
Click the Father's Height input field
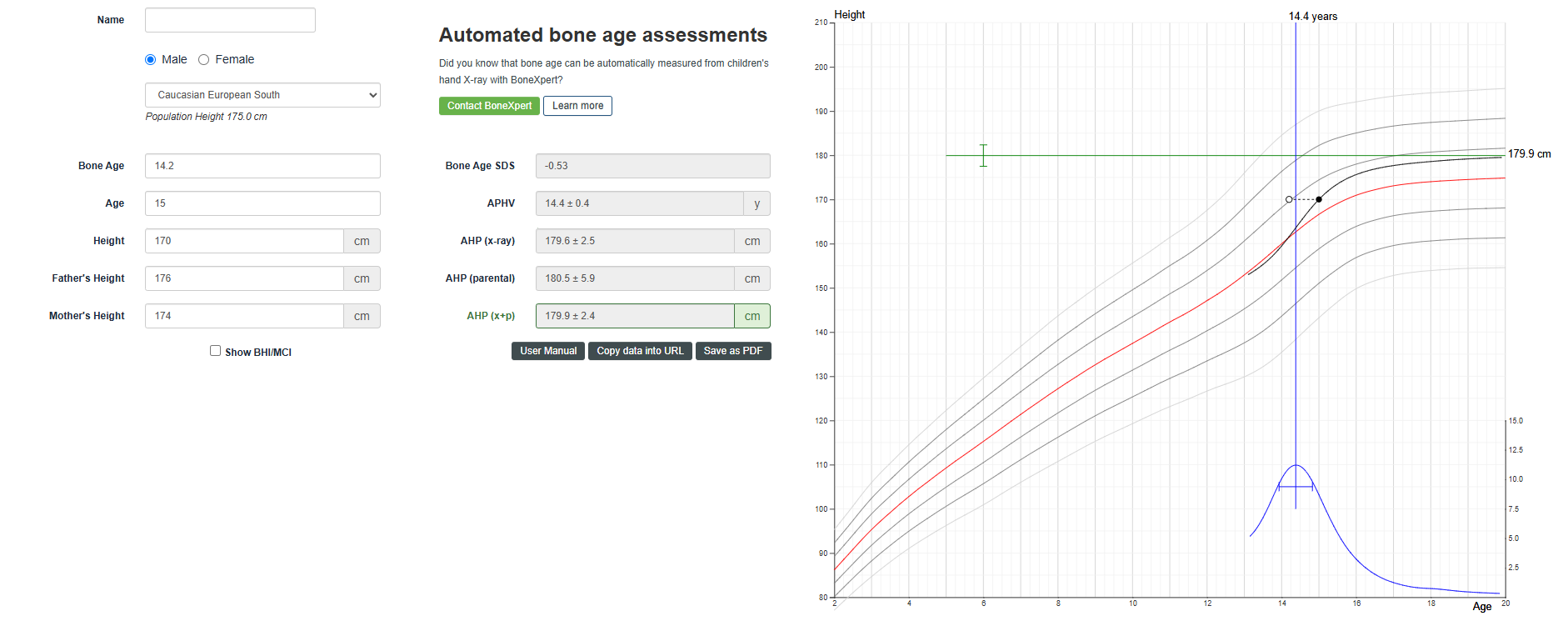pyautogui.click(x=244, y=278)
